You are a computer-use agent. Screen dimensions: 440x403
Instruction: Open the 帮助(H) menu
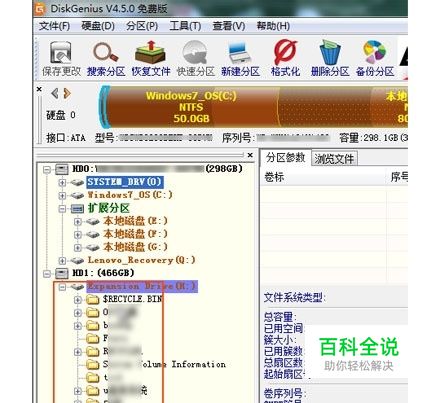click(x=273, y=26)
